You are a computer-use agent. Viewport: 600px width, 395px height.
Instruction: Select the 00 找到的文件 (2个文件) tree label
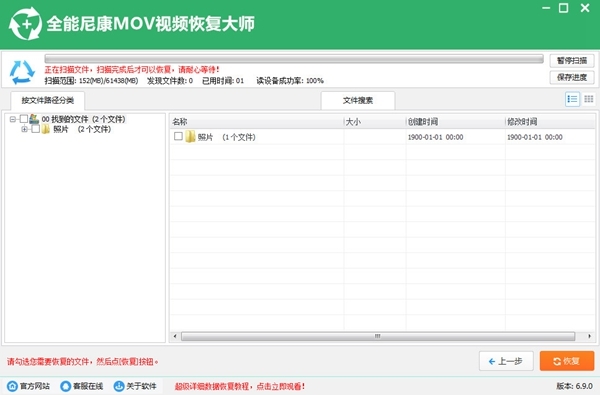(83, 119)
